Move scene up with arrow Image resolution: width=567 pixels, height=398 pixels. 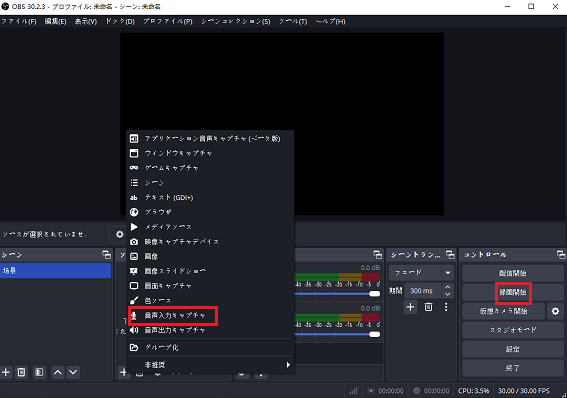(x=58, y=372)
